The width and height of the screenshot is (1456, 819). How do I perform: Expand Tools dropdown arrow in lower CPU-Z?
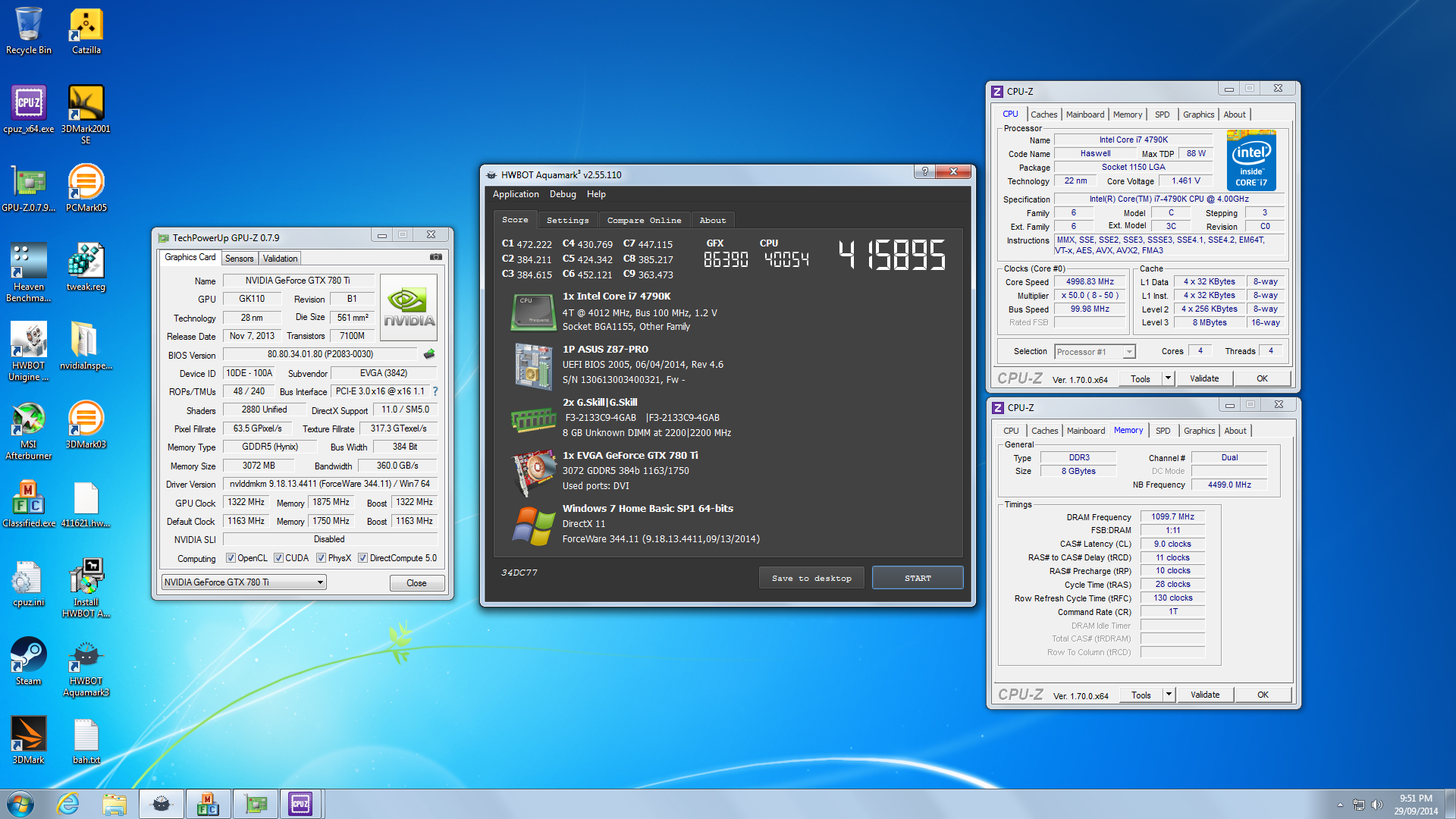(1169, 695)
